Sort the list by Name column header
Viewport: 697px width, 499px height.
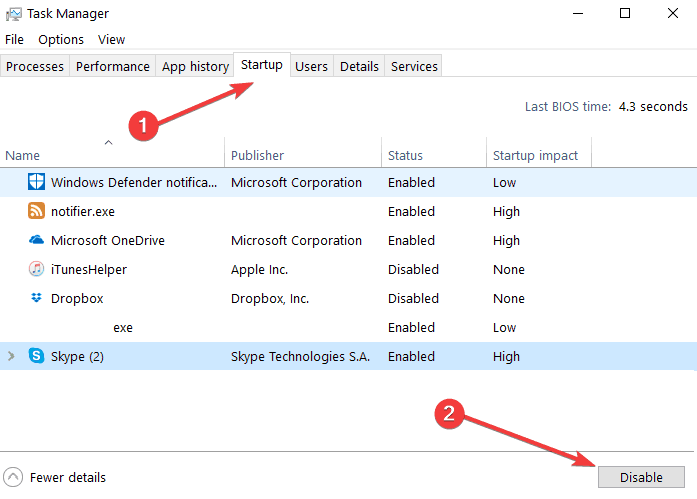coord(22,155)
